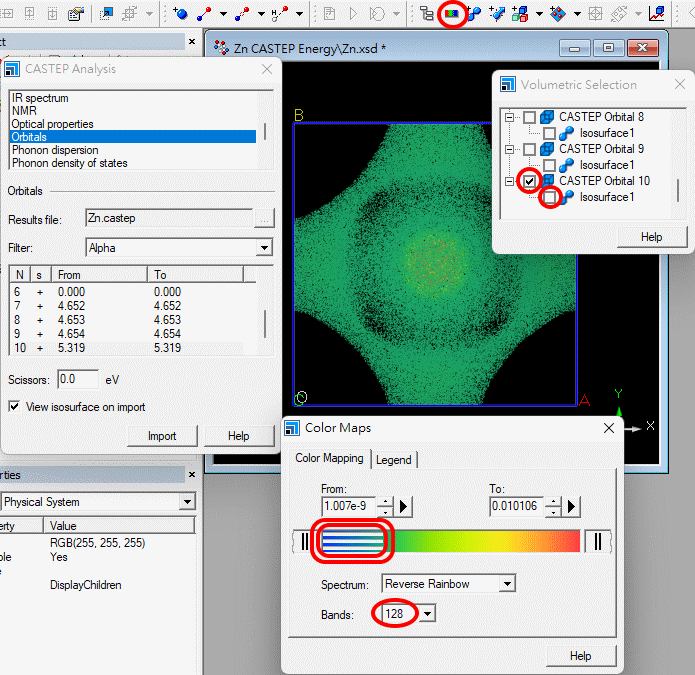695x675 pixels.
Task: Click the Import button in CASTEP Analysis
Action: pyautogui.click(x=162, y=436)
